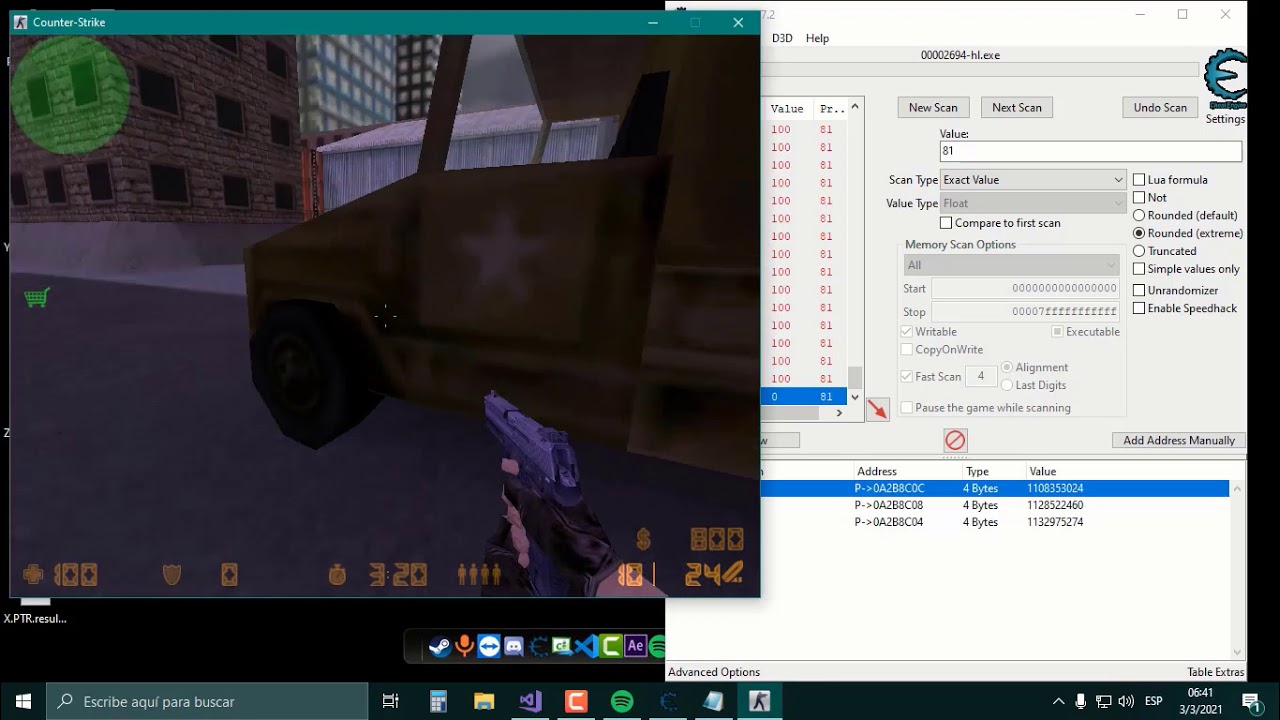Select address row P->0A2B8C0C
Screen dimensions: 1280x720
pyautogui.click(x=995, y=488)
